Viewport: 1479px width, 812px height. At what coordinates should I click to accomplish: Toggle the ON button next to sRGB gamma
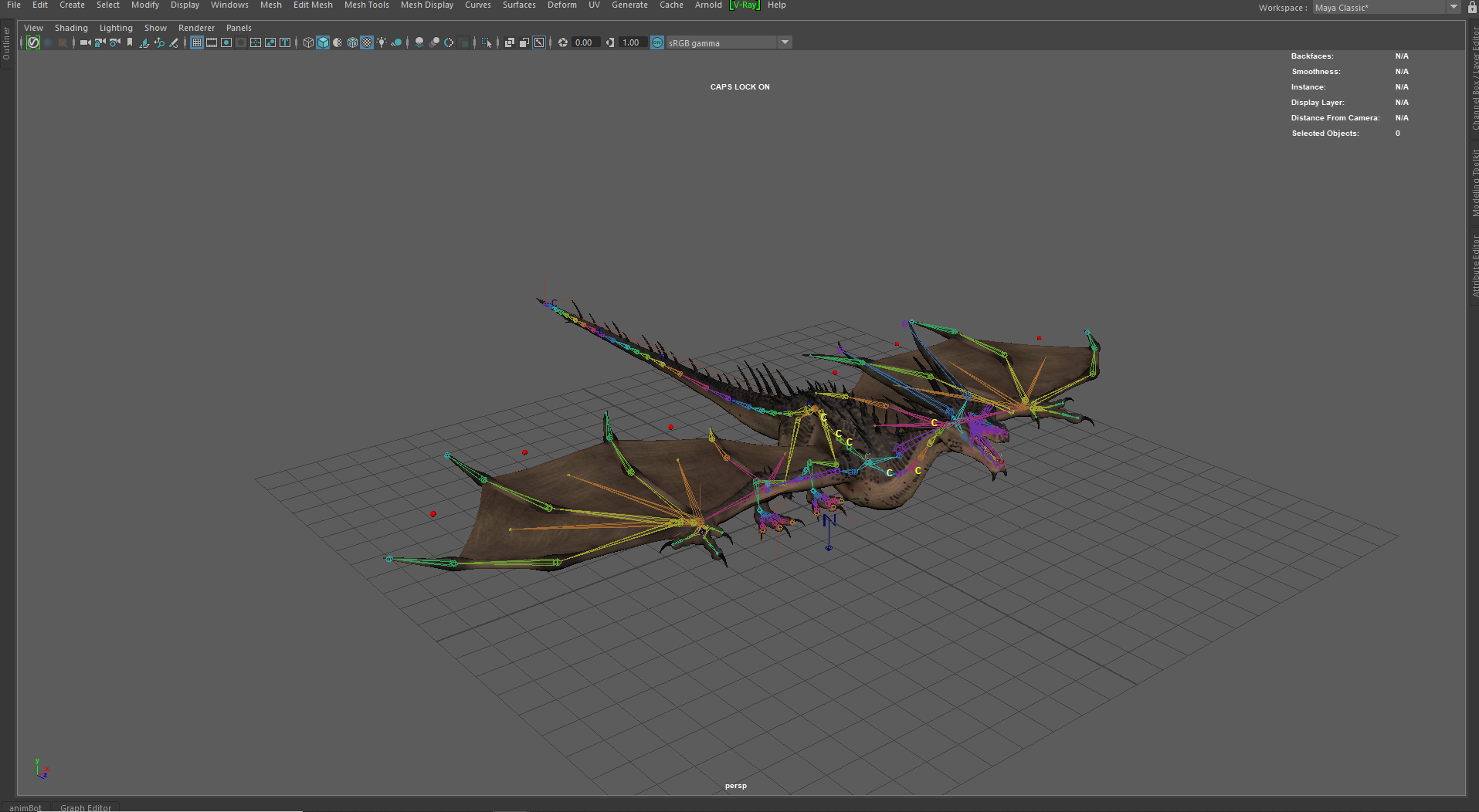point(657,42)
